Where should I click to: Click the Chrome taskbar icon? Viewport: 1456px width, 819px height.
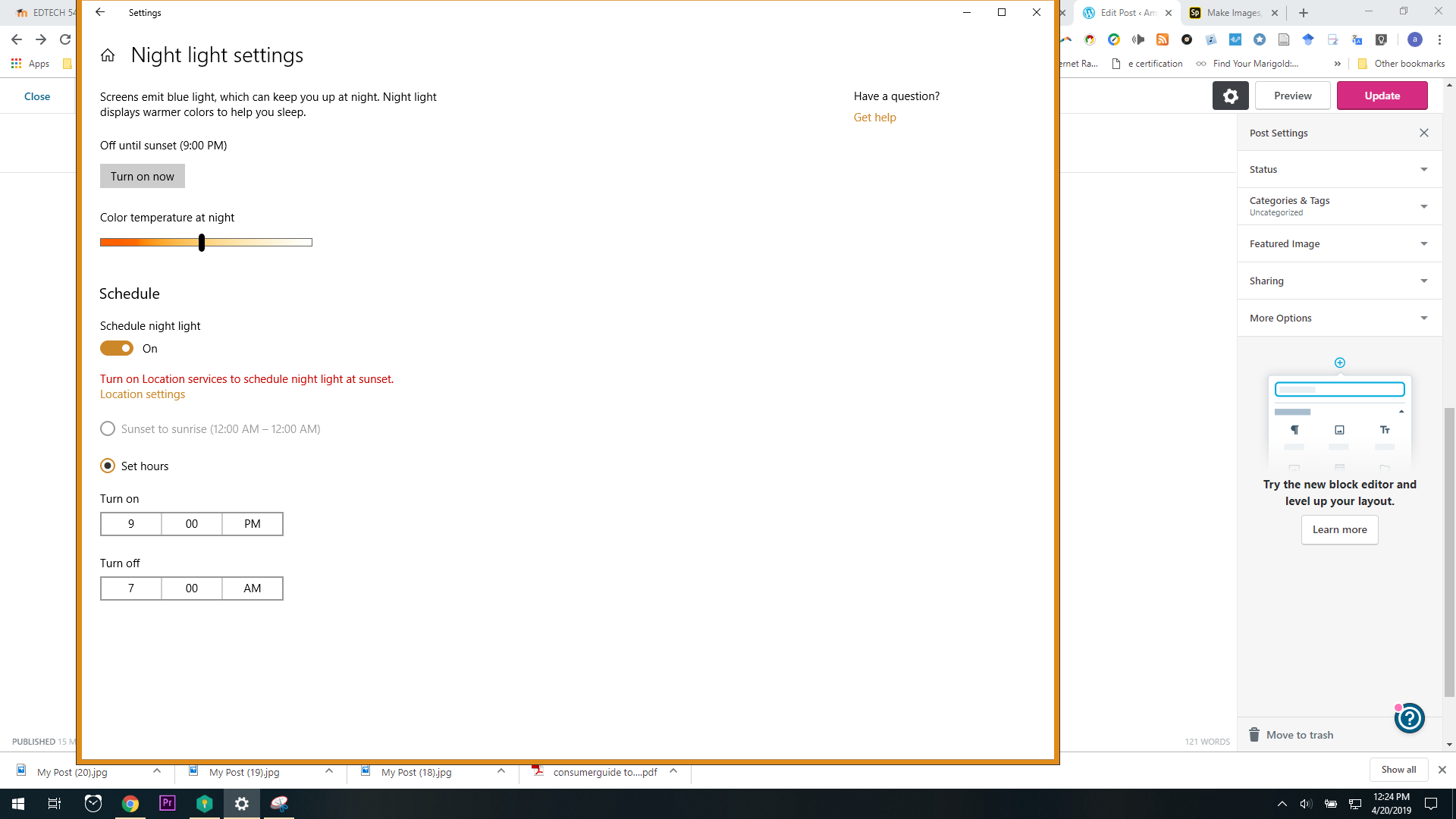[x=130, y=803]
